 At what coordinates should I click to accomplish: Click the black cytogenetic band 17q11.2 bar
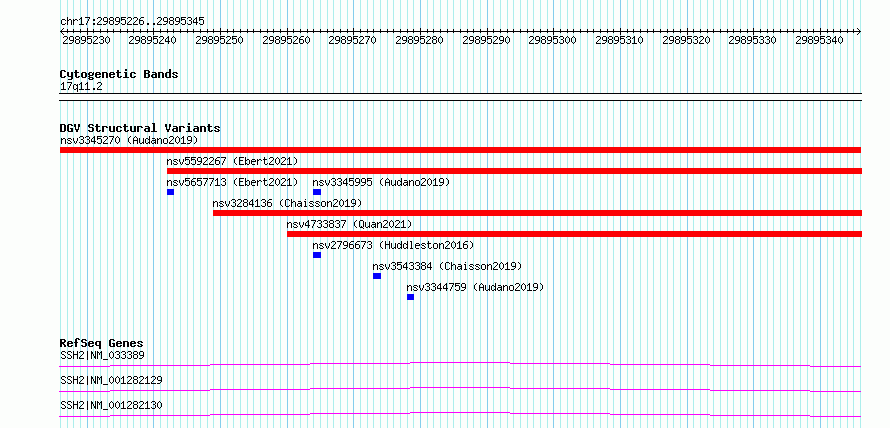click(x=460, y=96)
